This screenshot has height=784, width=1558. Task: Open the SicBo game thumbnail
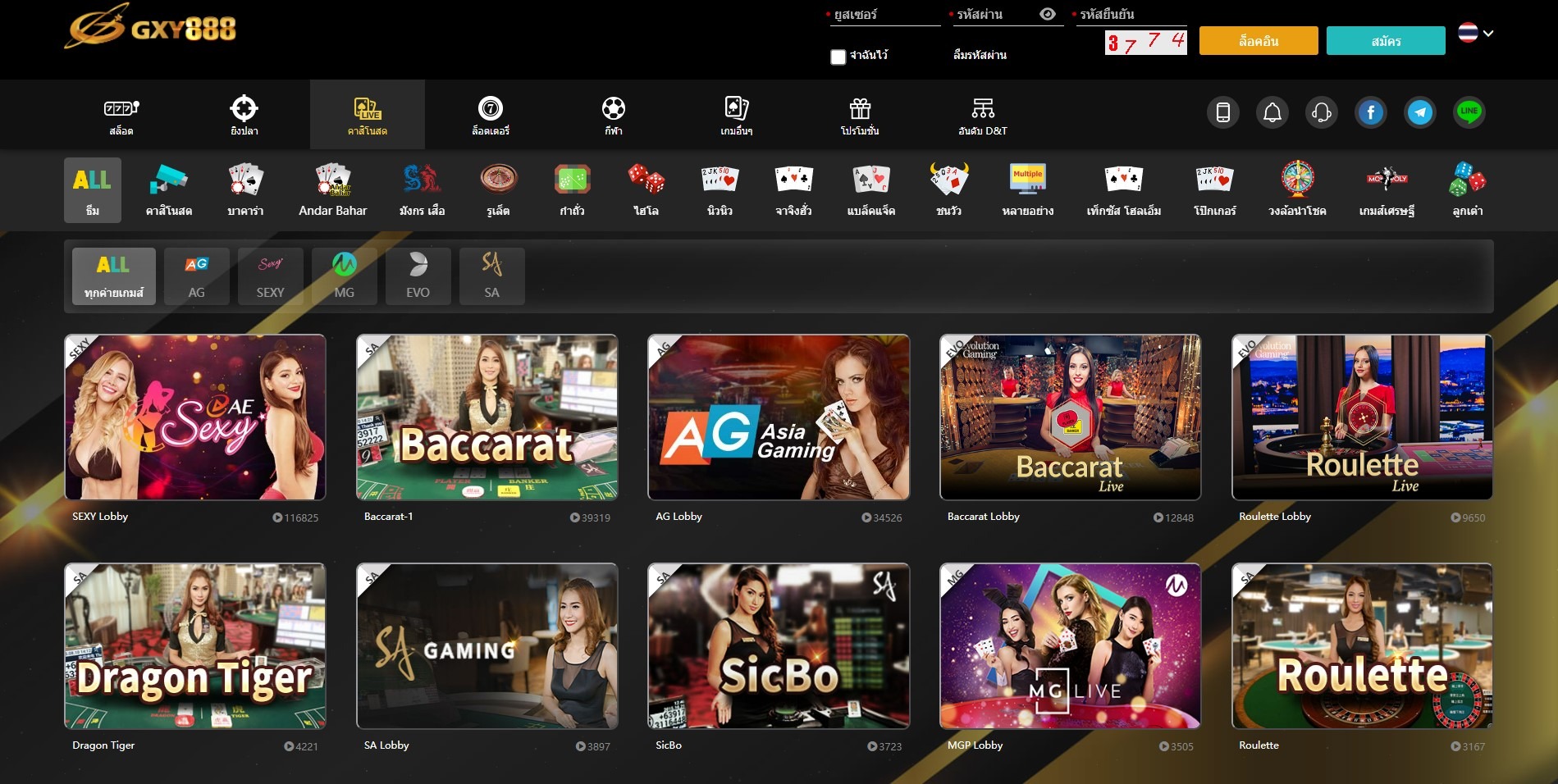click(779, 646)
